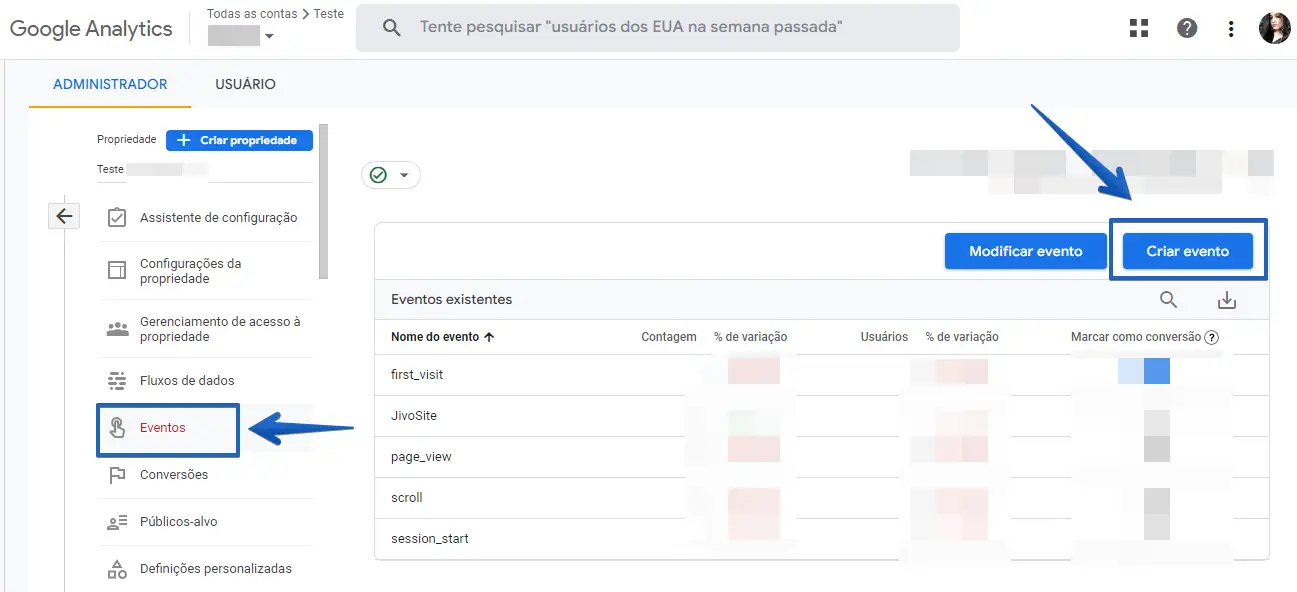Click the back arrow to collapse admin panel
Screen dimensions: 1297x592
64,216
